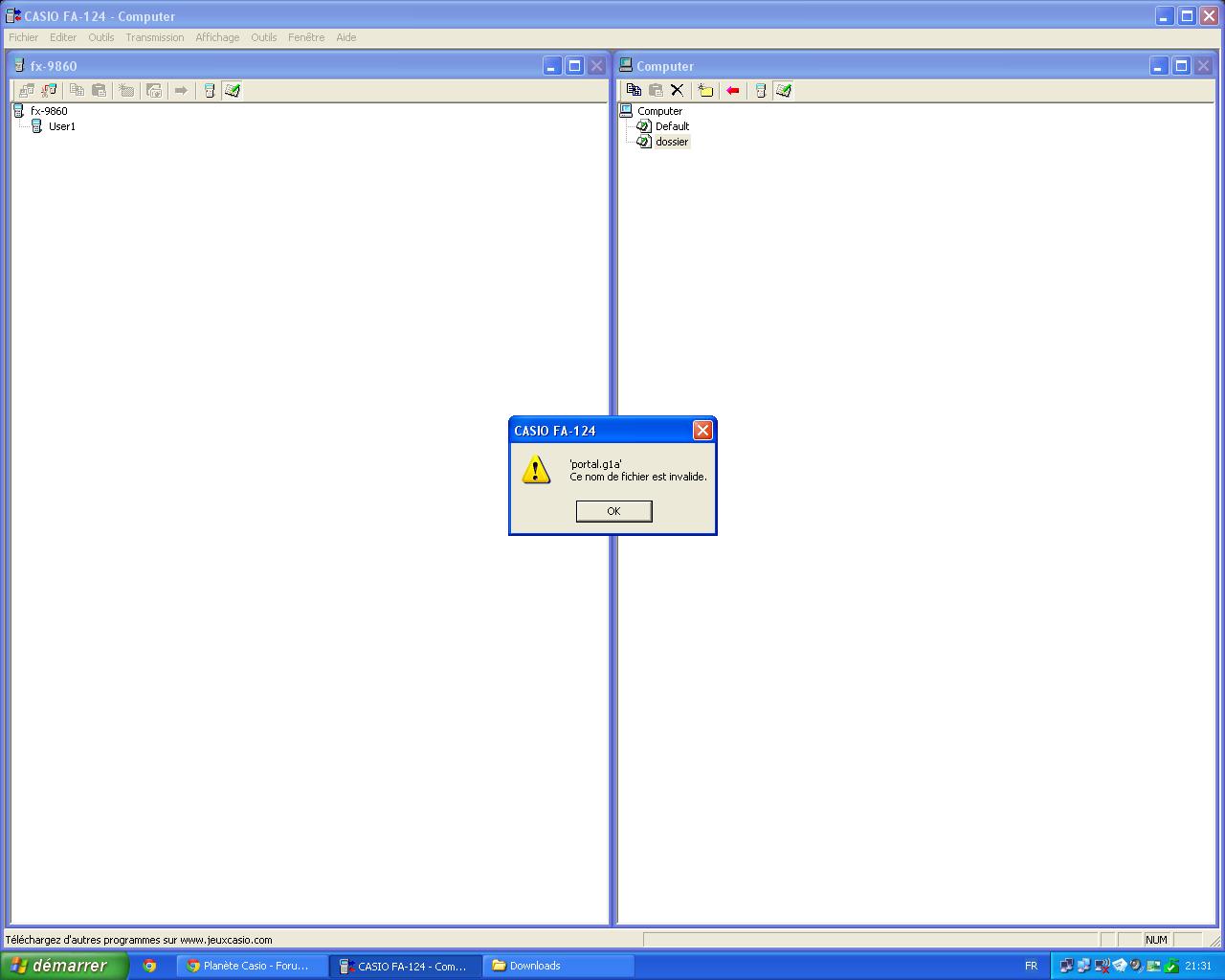This screenshot has height=980, width=1225.
Task: Open the démarrer Start menu
Action: tap(63, 966)
